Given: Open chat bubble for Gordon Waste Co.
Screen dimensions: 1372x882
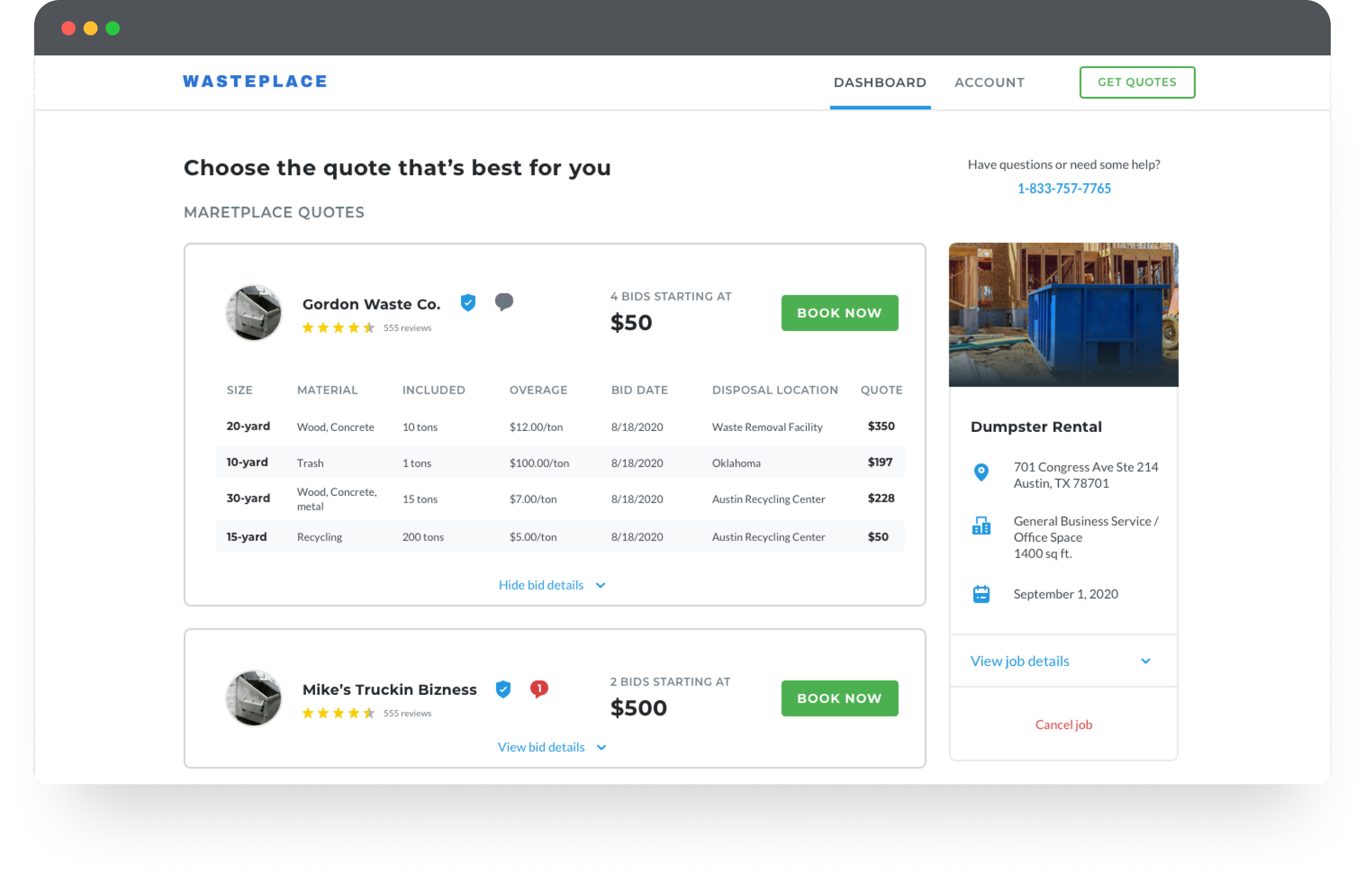Looking at the screenshot, I should click(x=503, y=302).
